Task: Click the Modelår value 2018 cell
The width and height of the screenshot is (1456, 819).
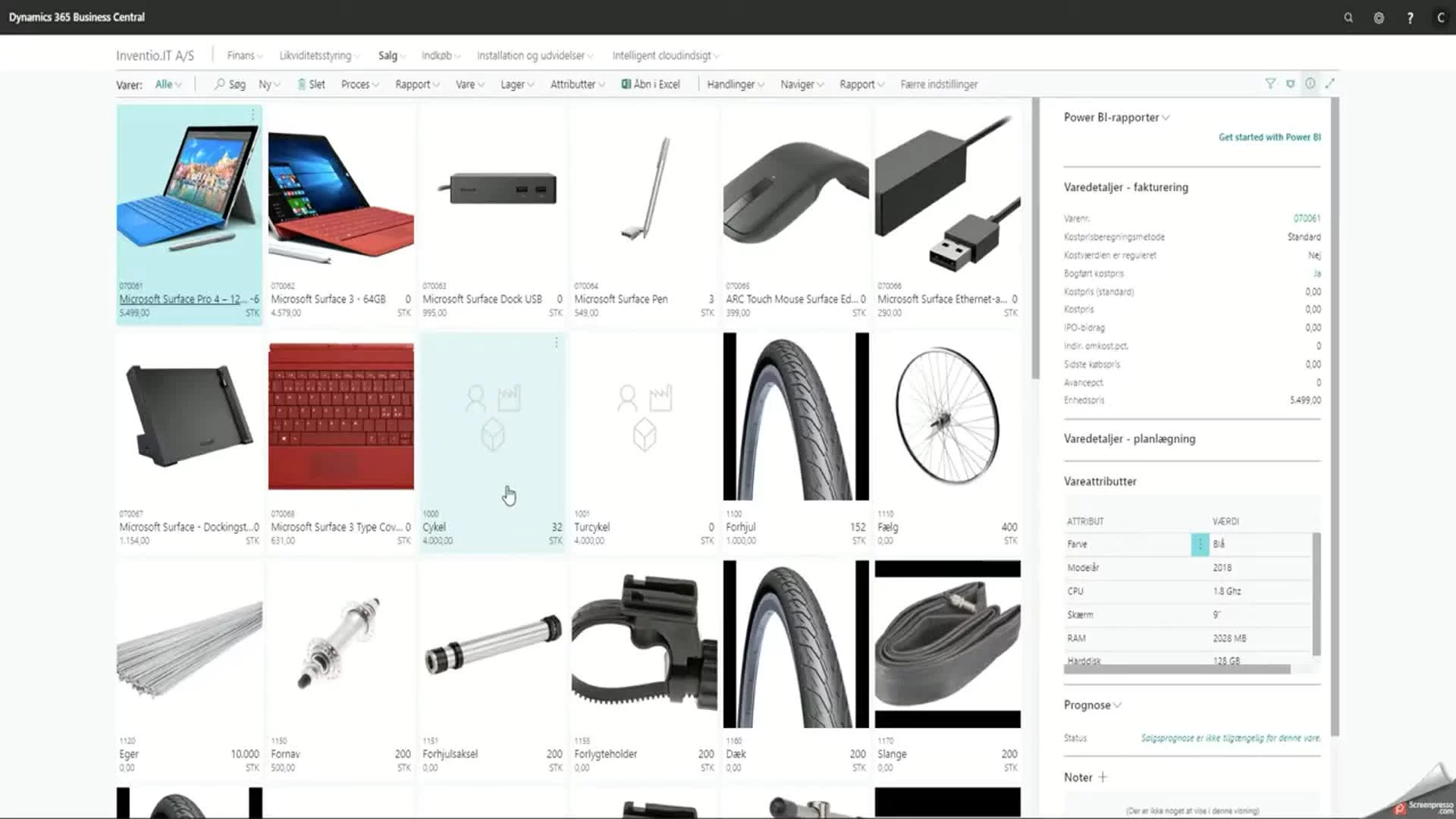Action: pos(1260,567)
